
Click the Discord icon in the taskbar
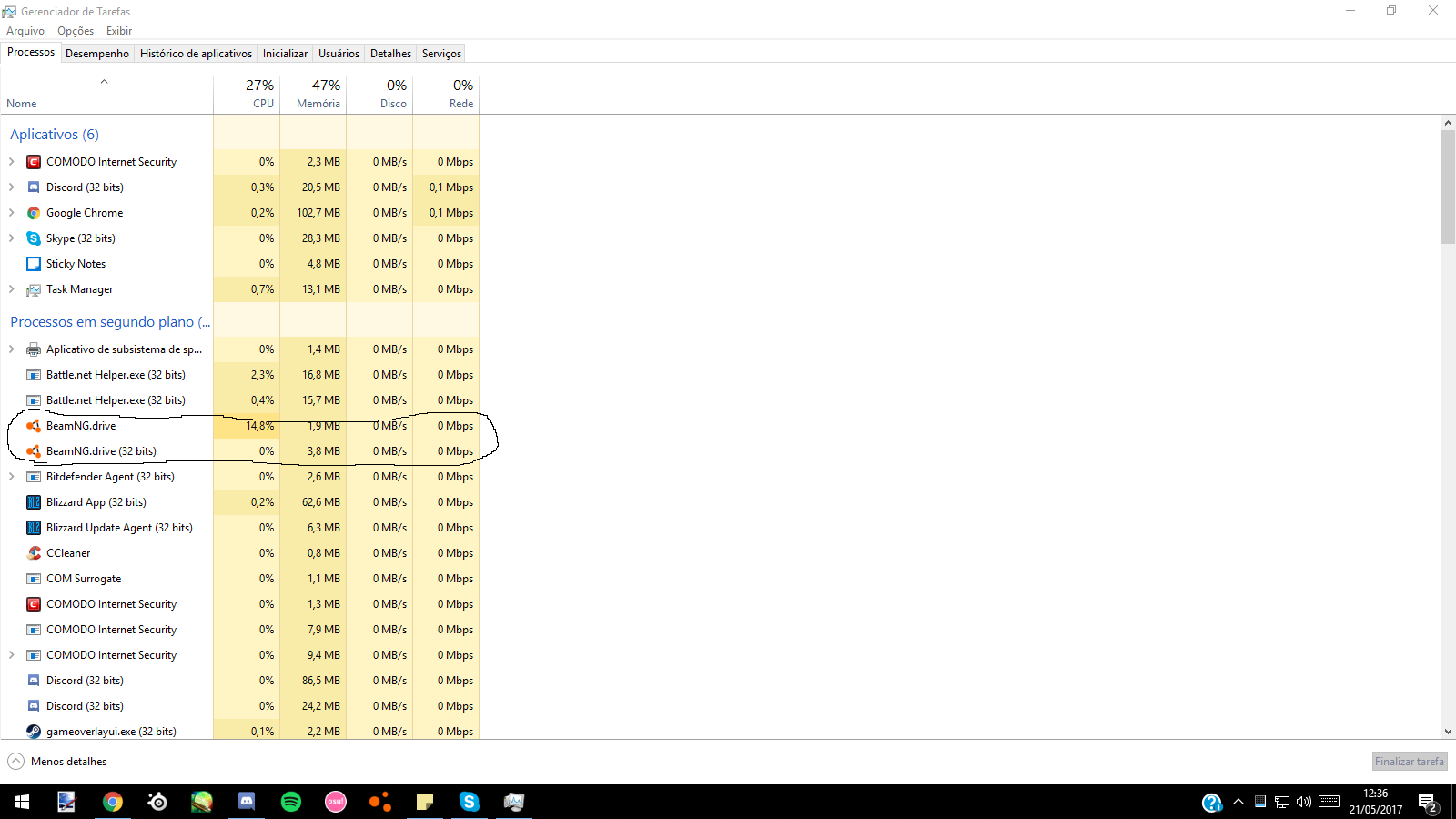click(247, 802)
